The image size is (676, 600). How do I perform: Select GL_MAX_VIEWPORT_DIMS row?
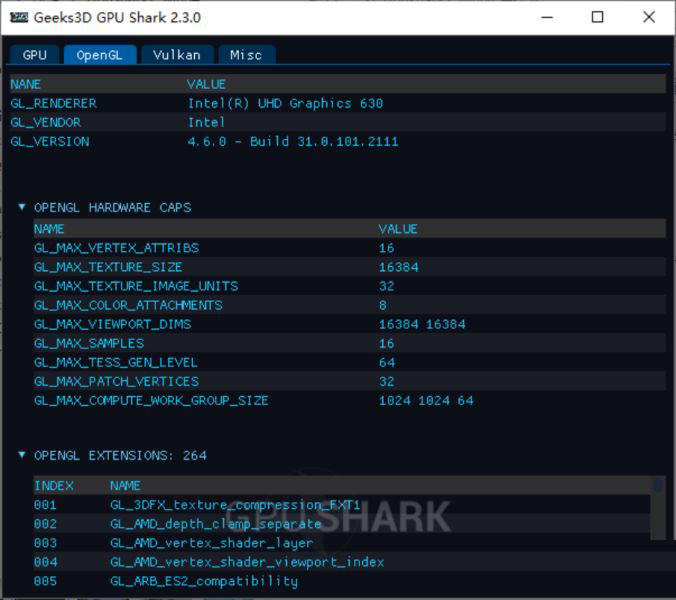click(350, 324)
